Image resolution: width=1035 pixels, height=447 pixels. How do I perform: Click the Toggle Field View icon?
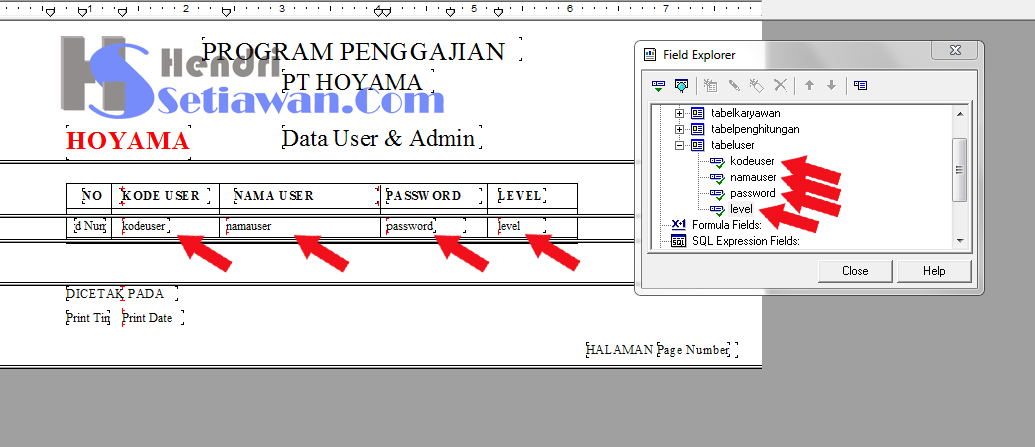pyautogui.click(x=860, y=85)
